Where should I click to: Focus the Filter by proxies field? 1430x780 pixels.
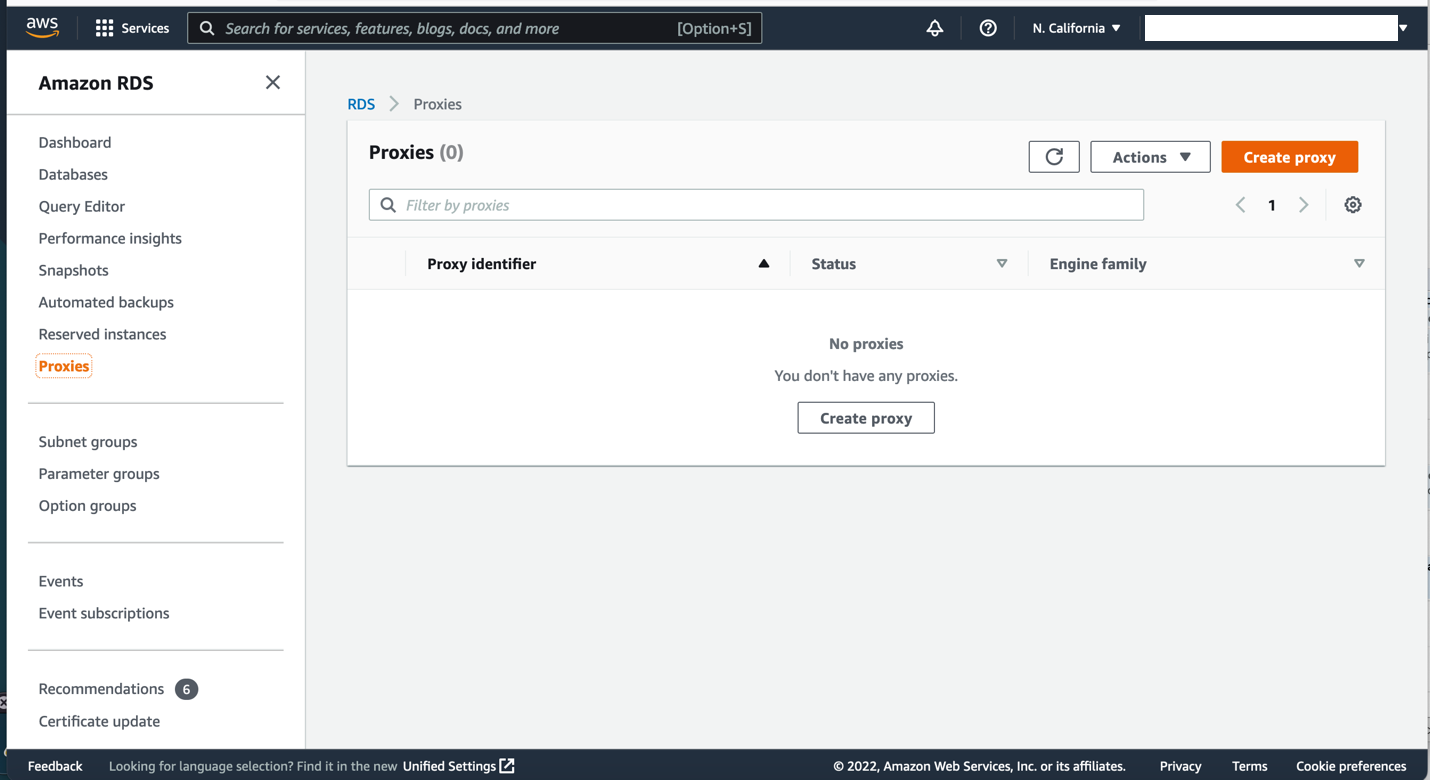tap(756, 205)
